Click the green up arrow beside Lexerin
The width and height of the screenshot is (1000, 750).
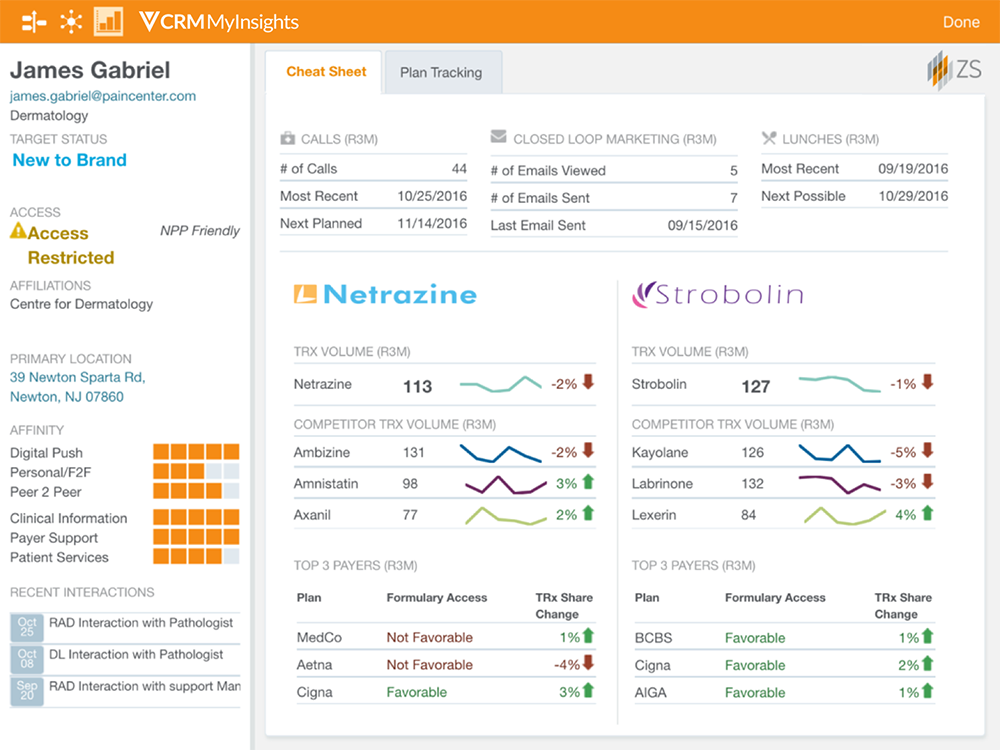click(x=927, y=514)
